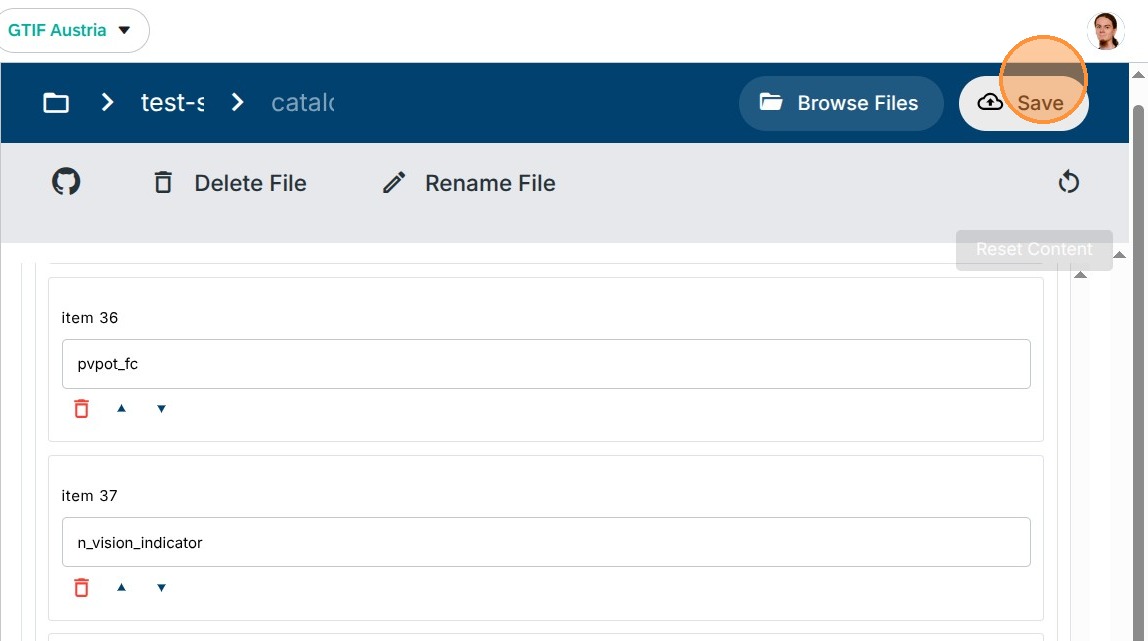The width and height of the screenshot is (1148, 641).
Task: Open the test-s breadcrumb folder
Action: point(172,102)
